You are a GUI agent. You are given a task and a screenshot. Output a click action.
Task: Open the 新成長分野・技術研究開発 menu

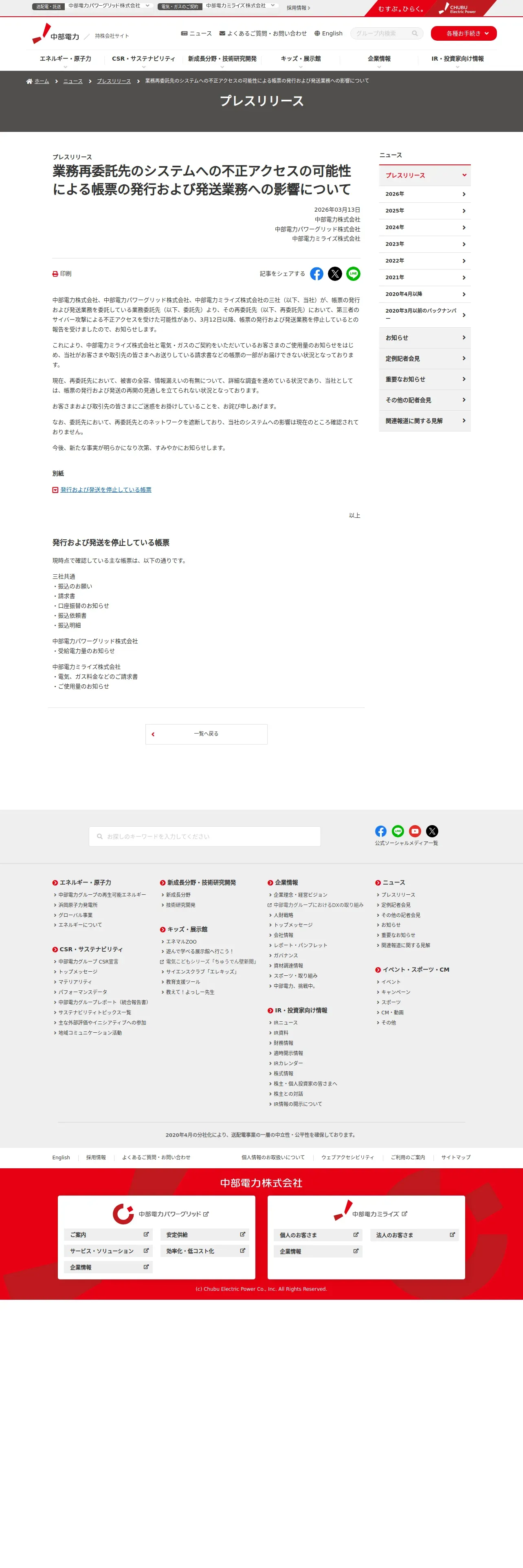coord(222,60)
